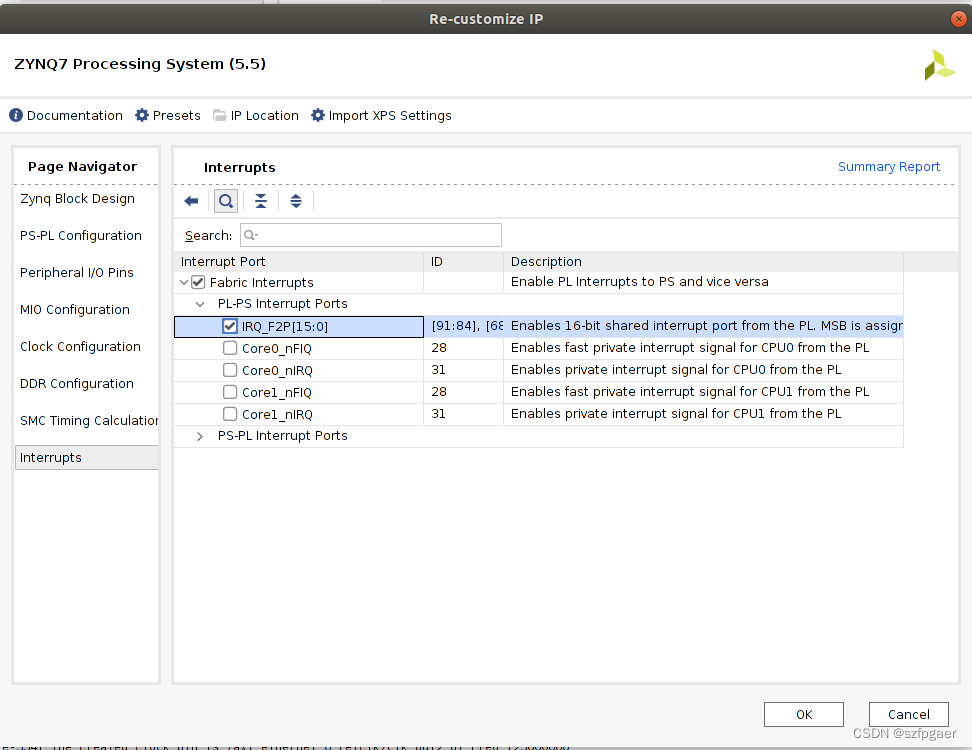Viewport: 972px width, 750px height.
Task: Click the Xilinx logo icon
Action: (x=939, y=65)
